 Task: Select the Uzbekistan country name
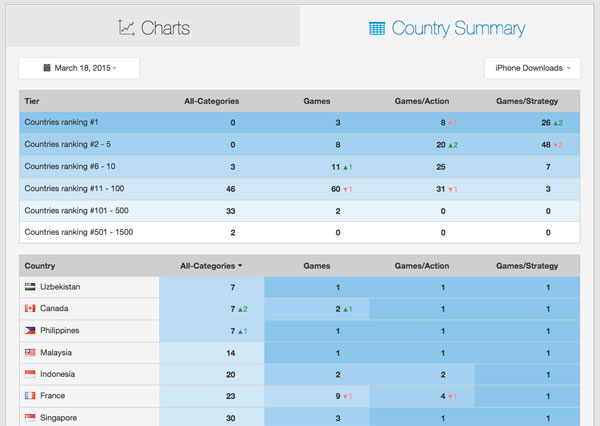pos(60,287)
